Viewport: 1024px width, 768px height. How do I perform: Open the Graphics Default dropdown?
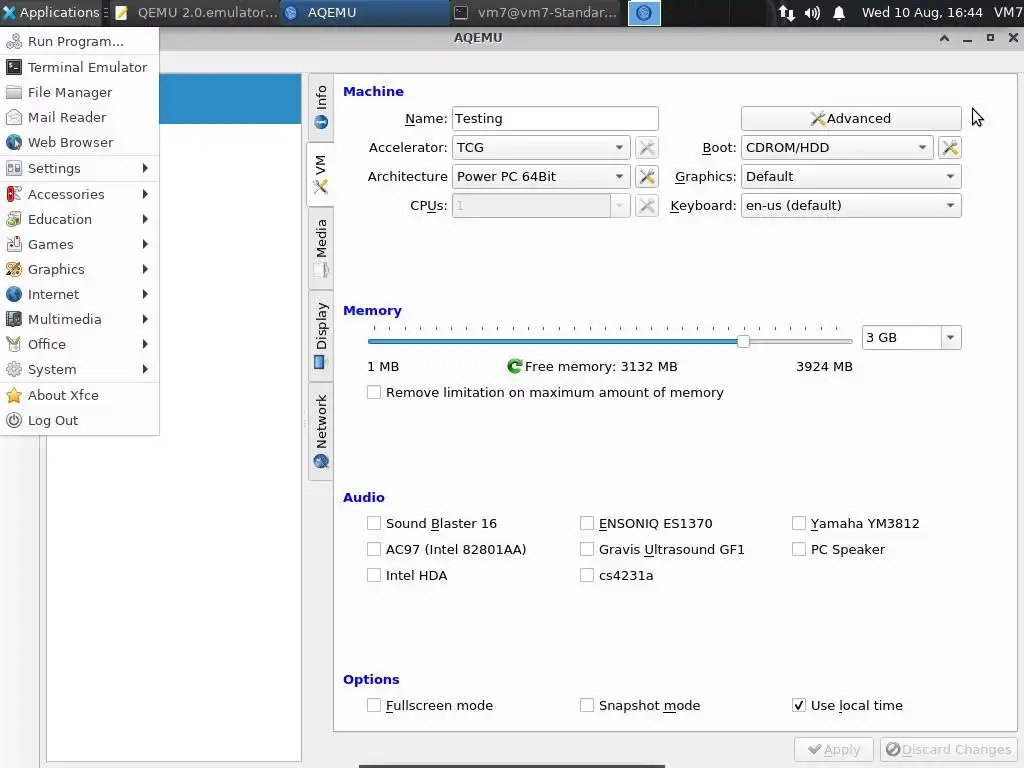[x=851, y=176]
